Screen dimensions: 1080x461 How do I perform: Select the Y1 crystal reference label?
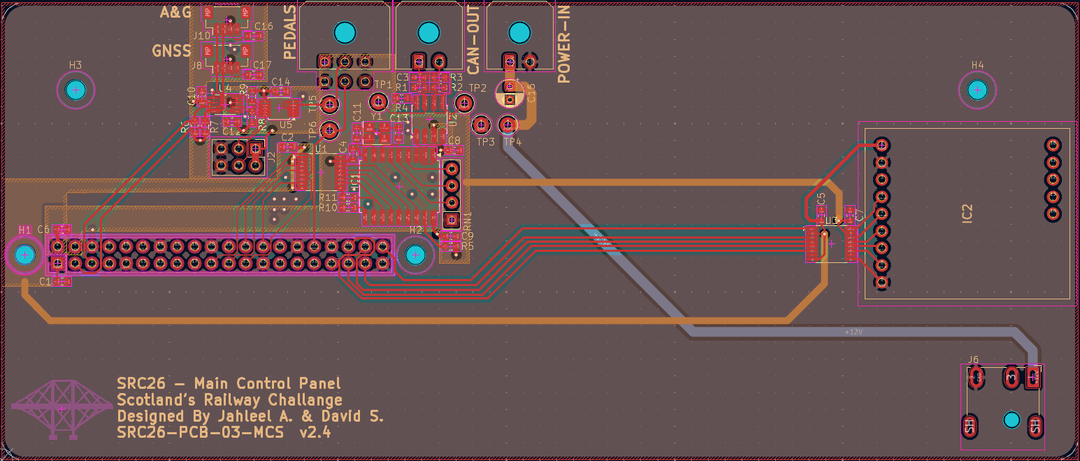point(376,116)
